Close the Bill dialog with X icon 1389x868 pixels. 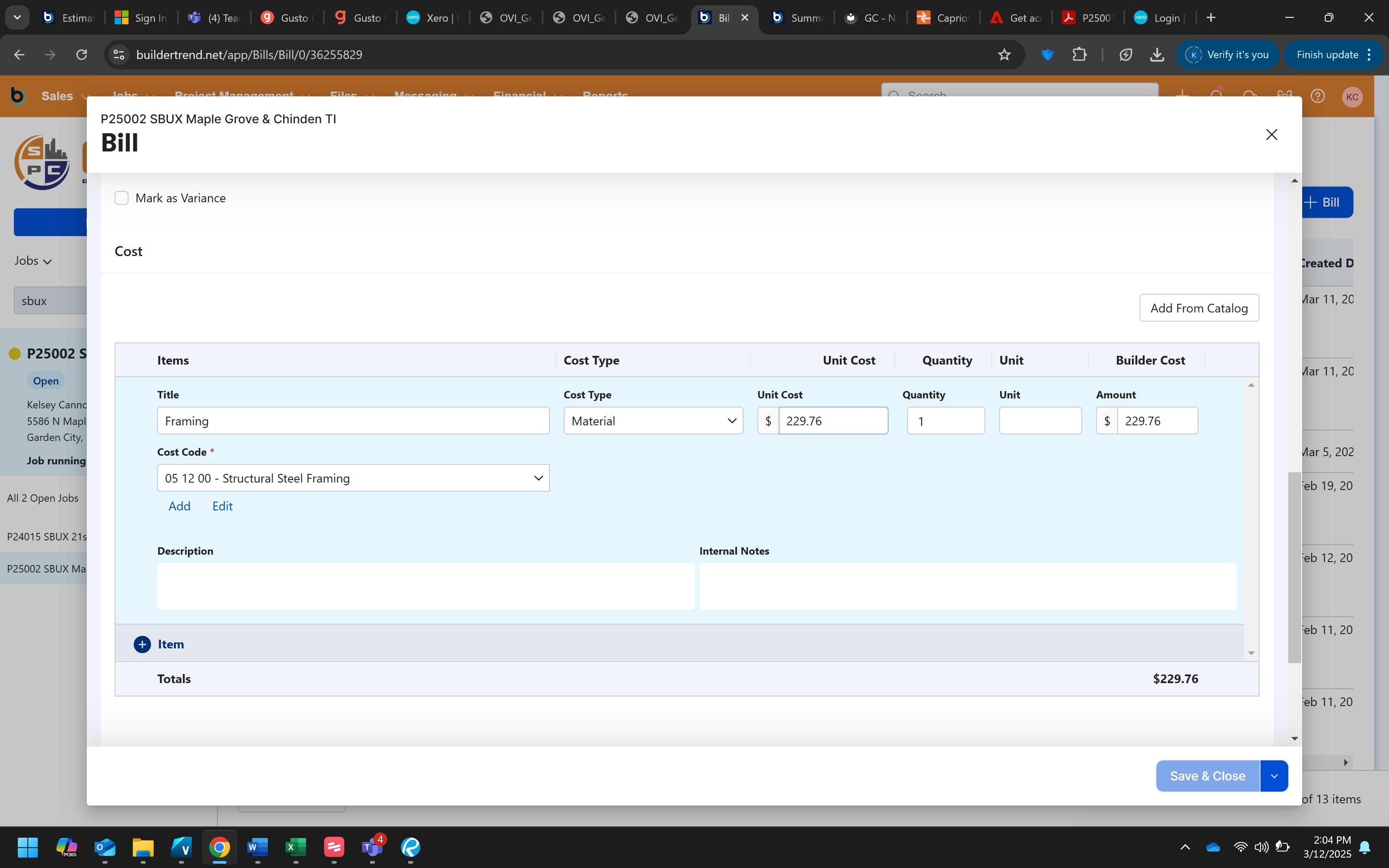click(x=1271, y=135)
